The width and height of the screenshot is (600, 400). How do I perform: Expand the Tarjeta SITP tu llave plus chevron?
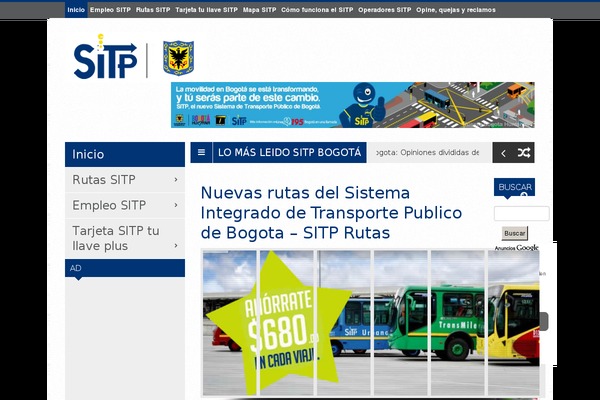coord(176,245)
